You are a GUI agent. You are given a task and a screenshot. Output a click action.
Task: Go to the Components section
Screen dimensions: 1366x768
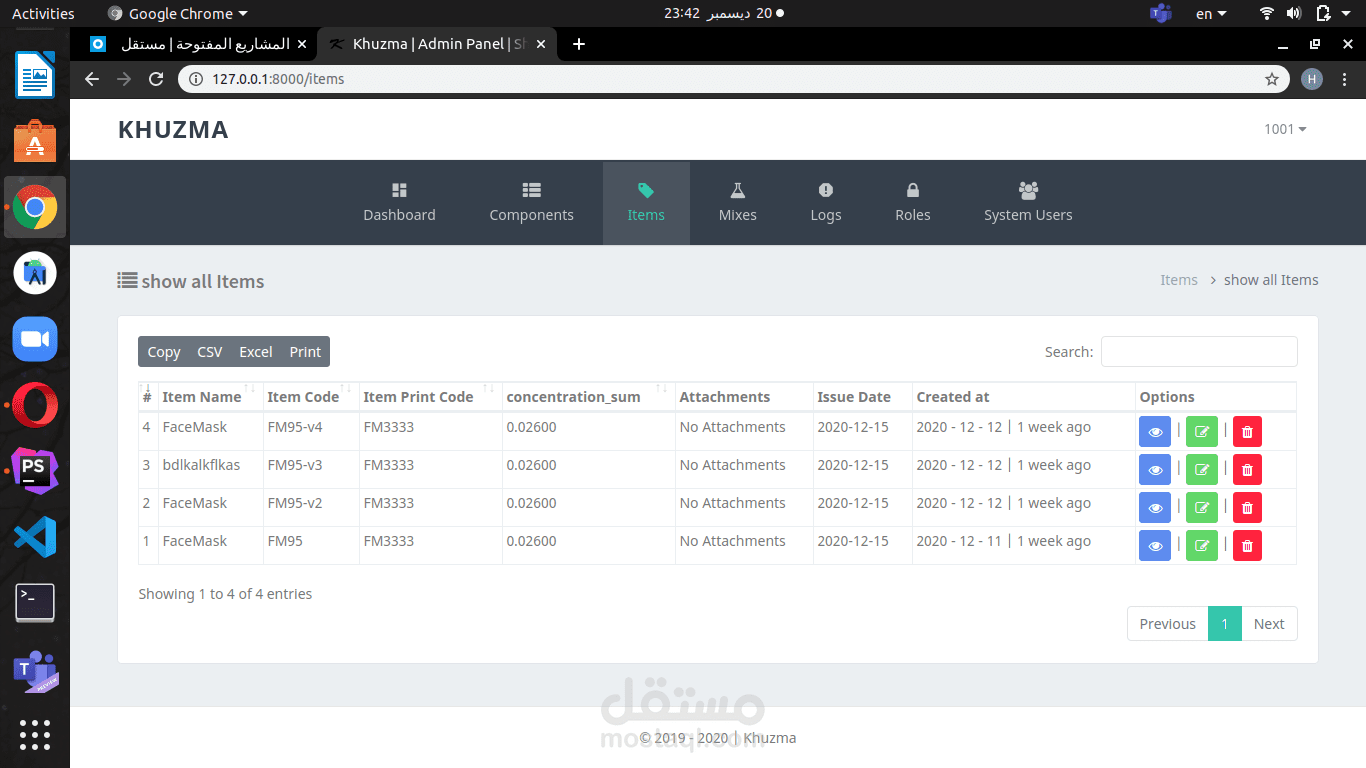[x=531, y=203]
